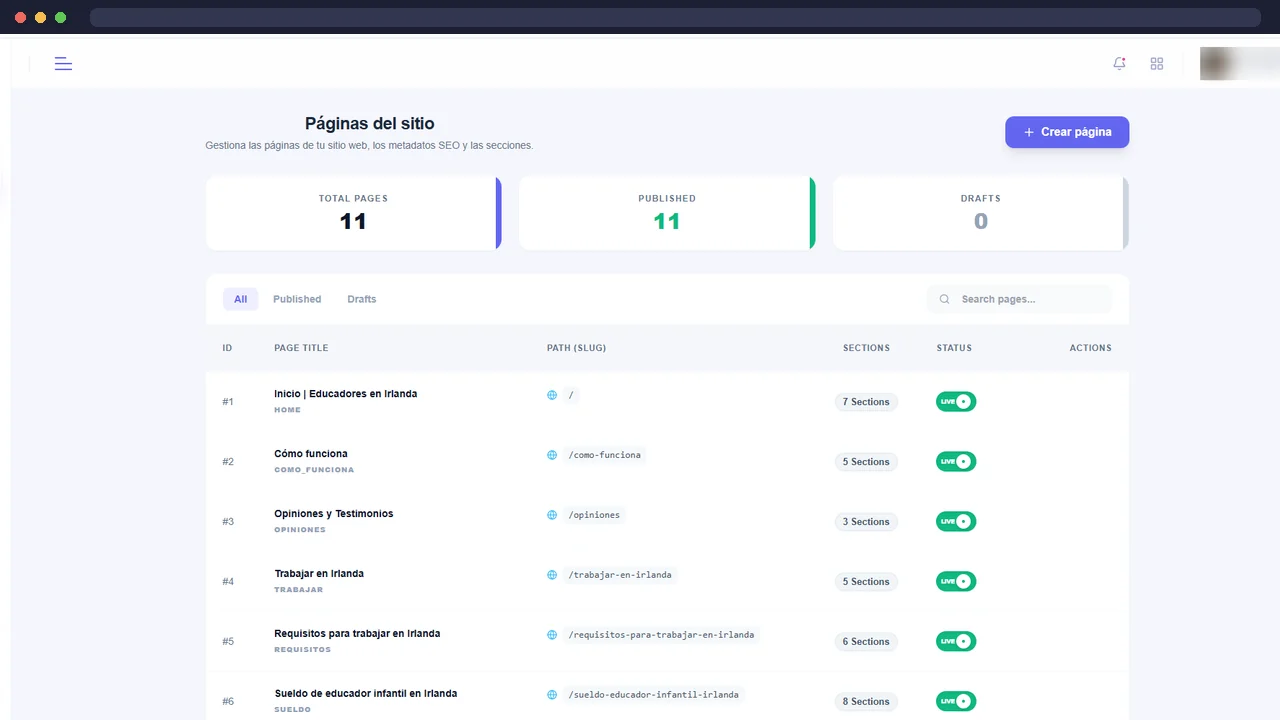Open the 7 Sections badge
Viewport: 1280px width, 720px height.
[866, 402]
